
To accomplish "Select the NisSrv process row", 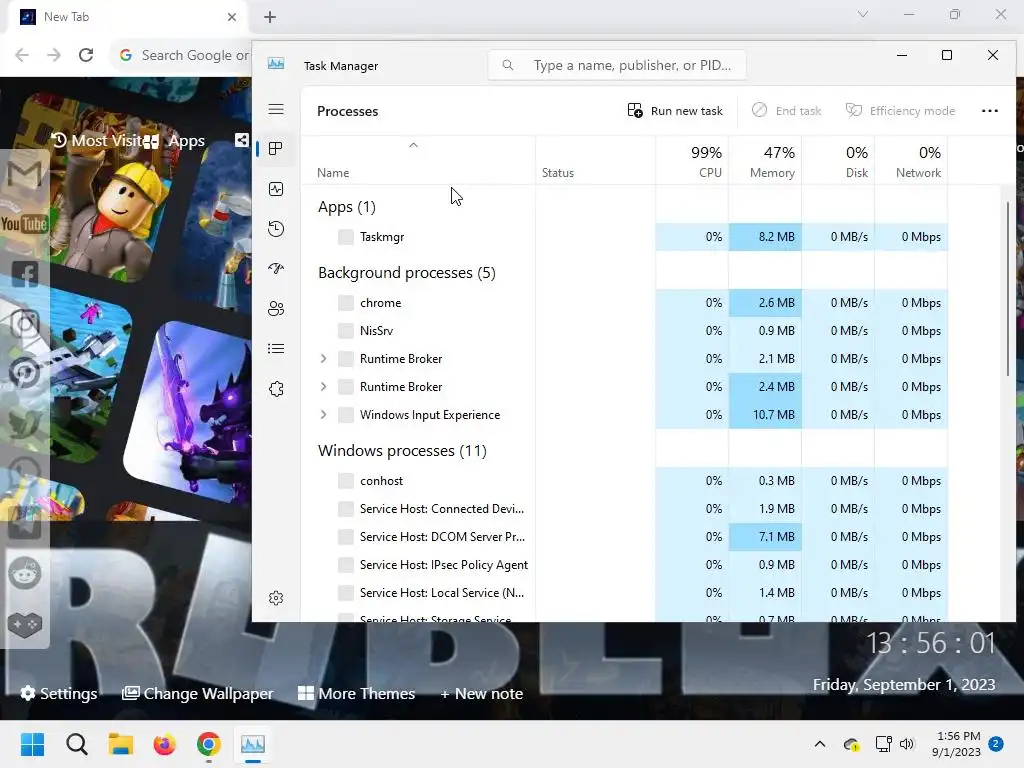I will tap(625, 331).
